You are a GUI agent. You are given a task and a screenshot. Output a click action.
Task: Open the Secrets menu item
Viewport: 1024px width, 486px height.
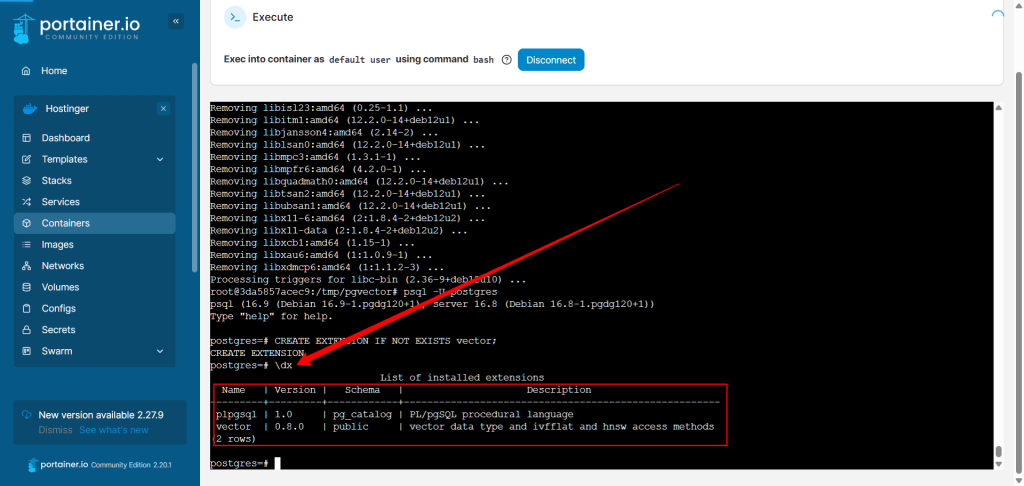(58, 330)
